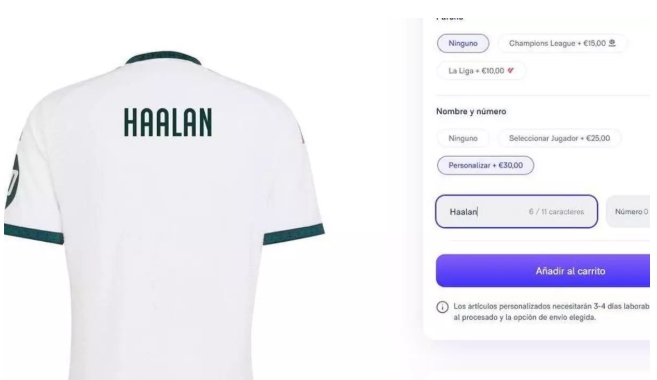The height and width of the screenshot is (380, 657).
Task: Click the personalized items processing notice text
Action: (x=551, y=312)
